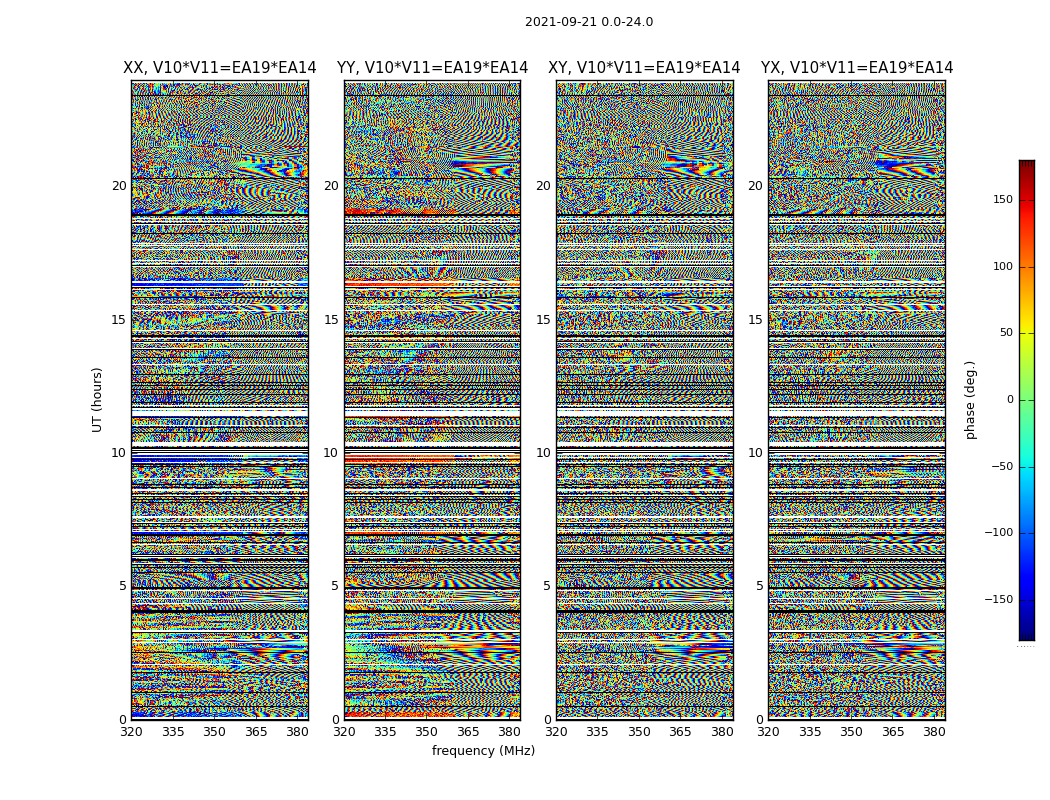
Task: Click the phase colorbar
Action: click(x=1027, y=400)
